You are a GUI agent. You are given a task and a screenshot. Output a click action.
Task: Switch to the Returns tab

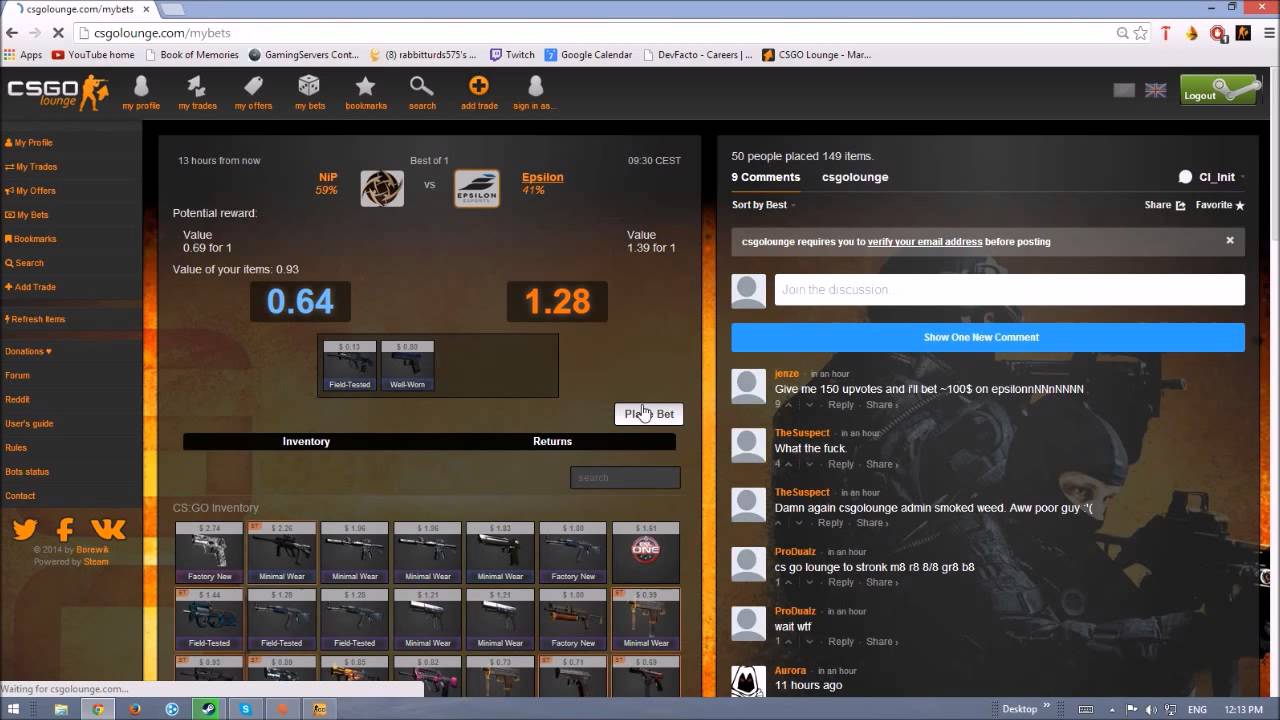pos(552,441)
